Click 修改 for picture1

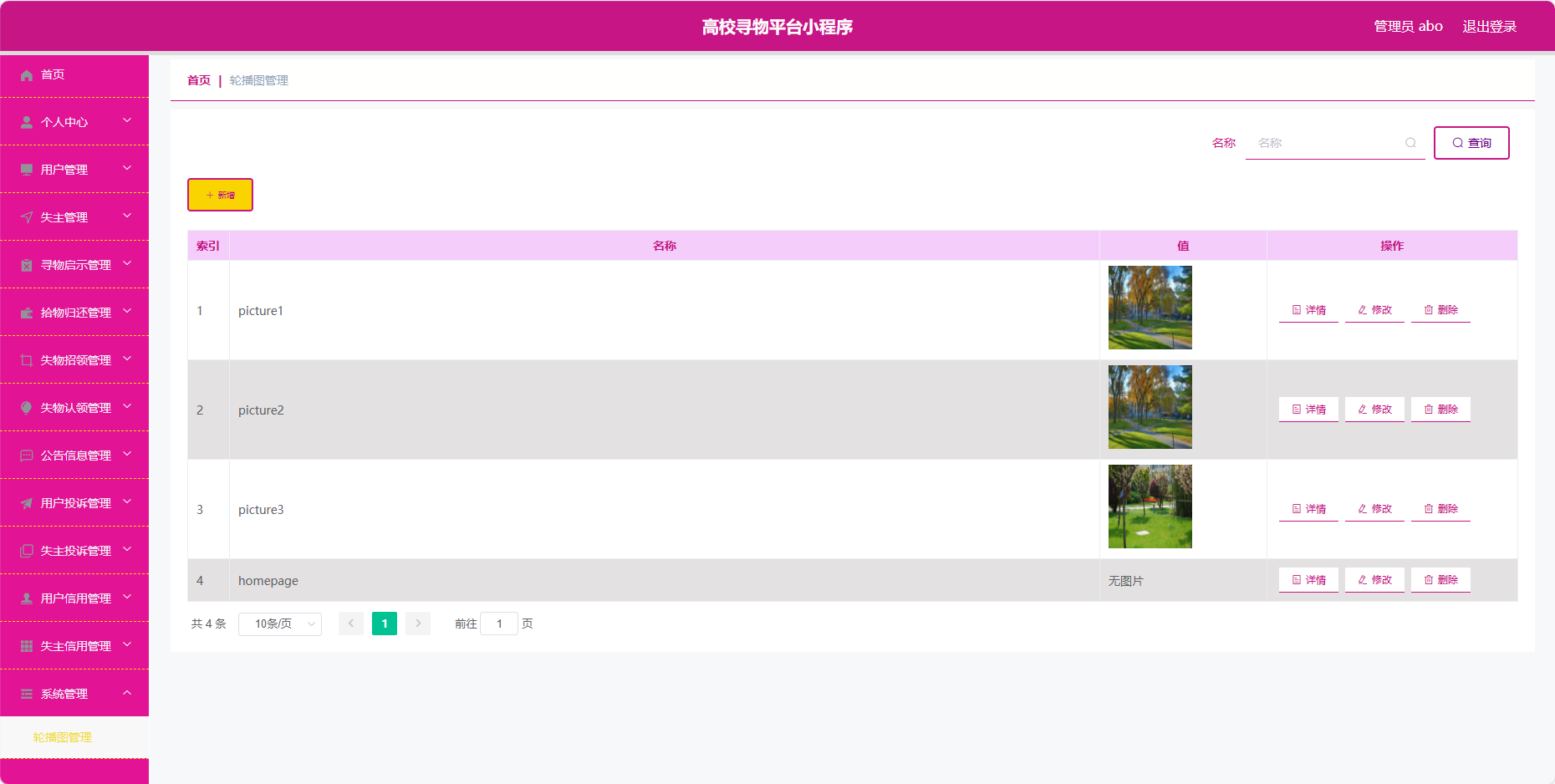tap(1374, 310)
